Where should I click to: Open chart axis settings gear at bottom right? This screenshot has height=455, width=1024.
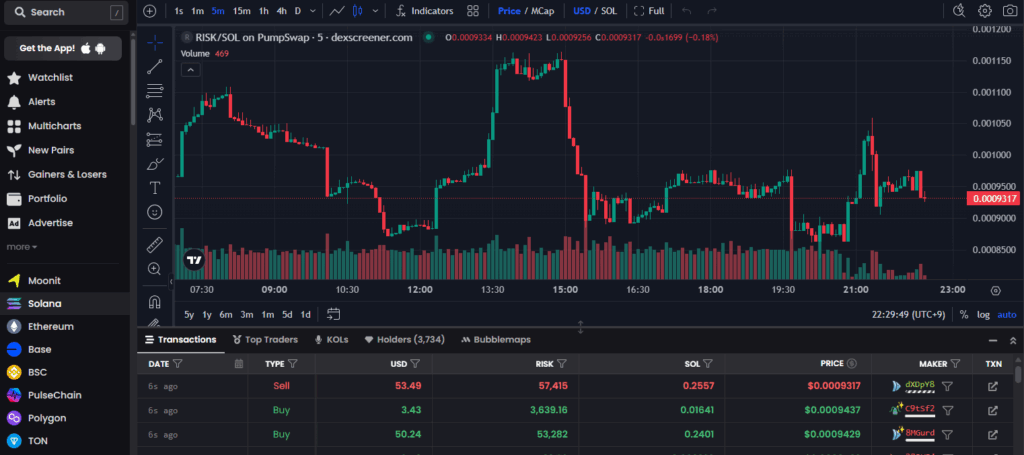point(995,290)
